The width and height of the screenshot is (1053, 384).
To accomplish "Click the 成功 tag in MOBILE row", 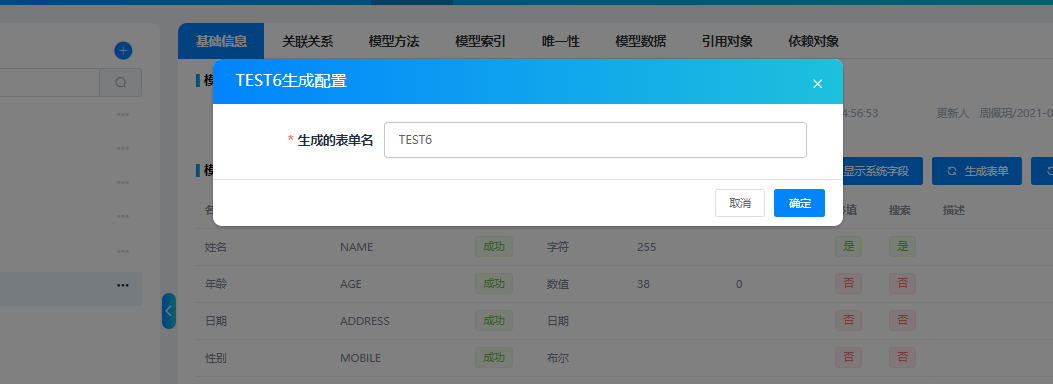I will pyautogui.click(x=494, y=357).
